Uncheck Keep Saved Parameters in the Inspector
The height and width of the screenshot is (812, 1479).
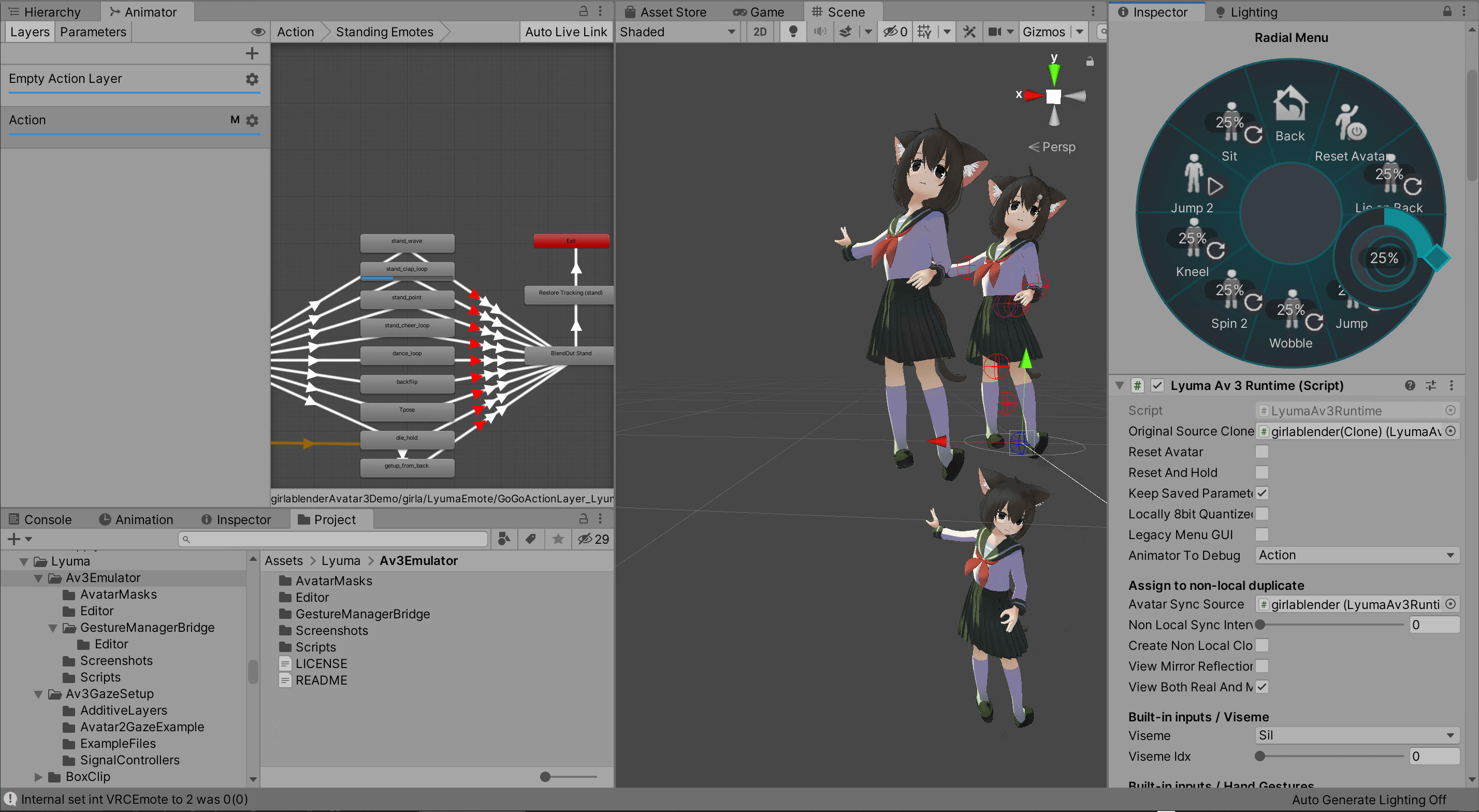pos(1262,492)
